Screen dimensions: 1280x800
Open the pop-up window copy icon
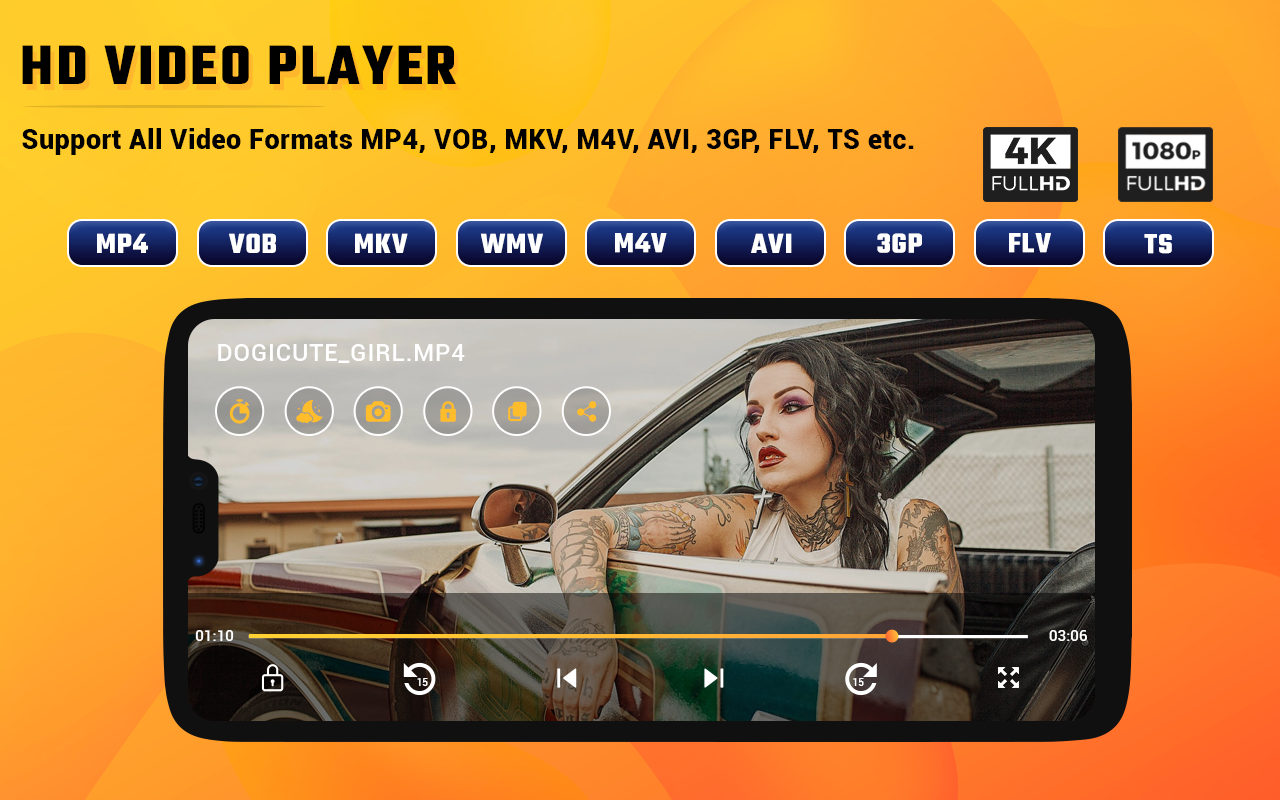[517, 411]
